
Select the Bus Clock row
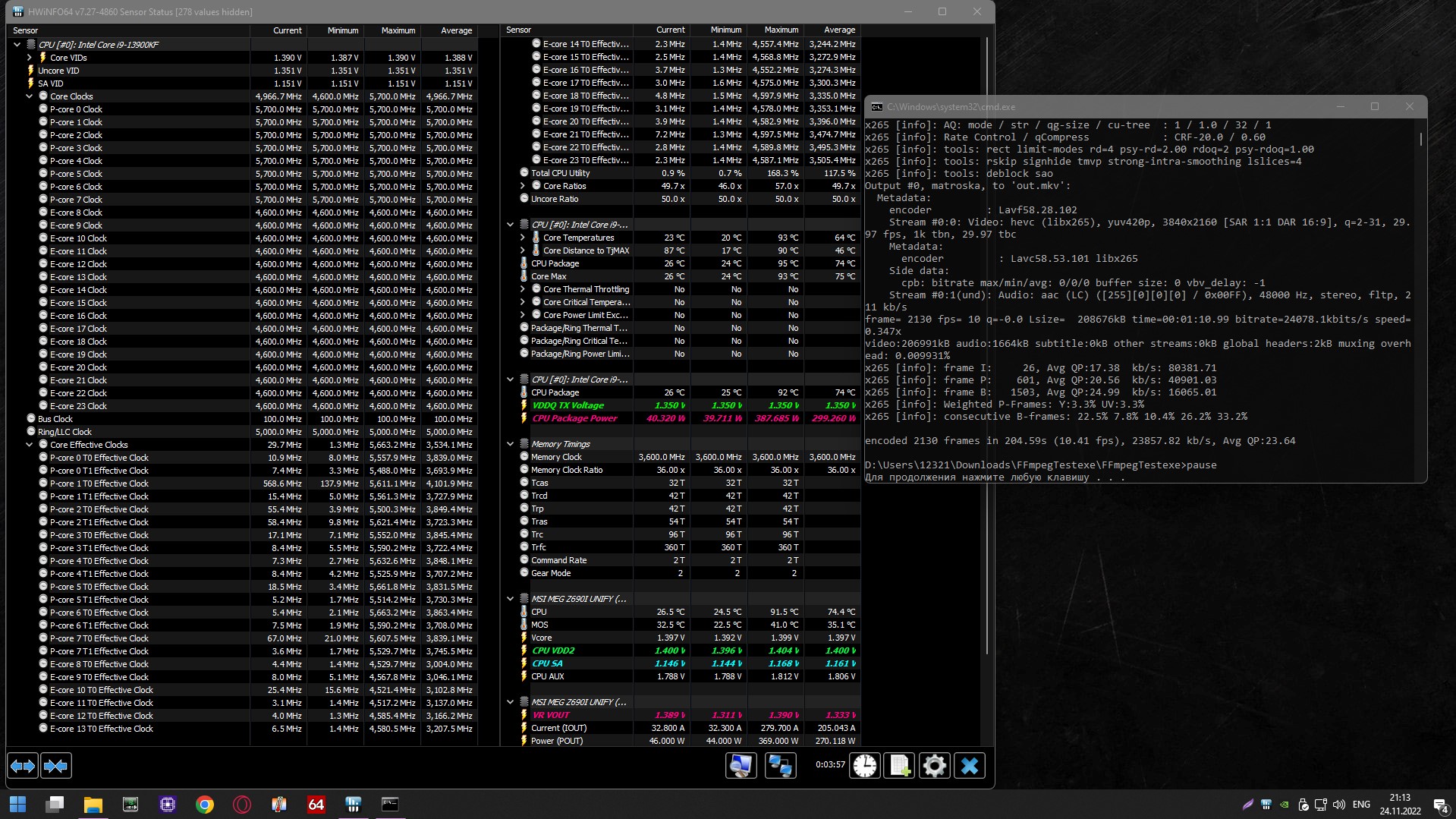pos(250,419)
